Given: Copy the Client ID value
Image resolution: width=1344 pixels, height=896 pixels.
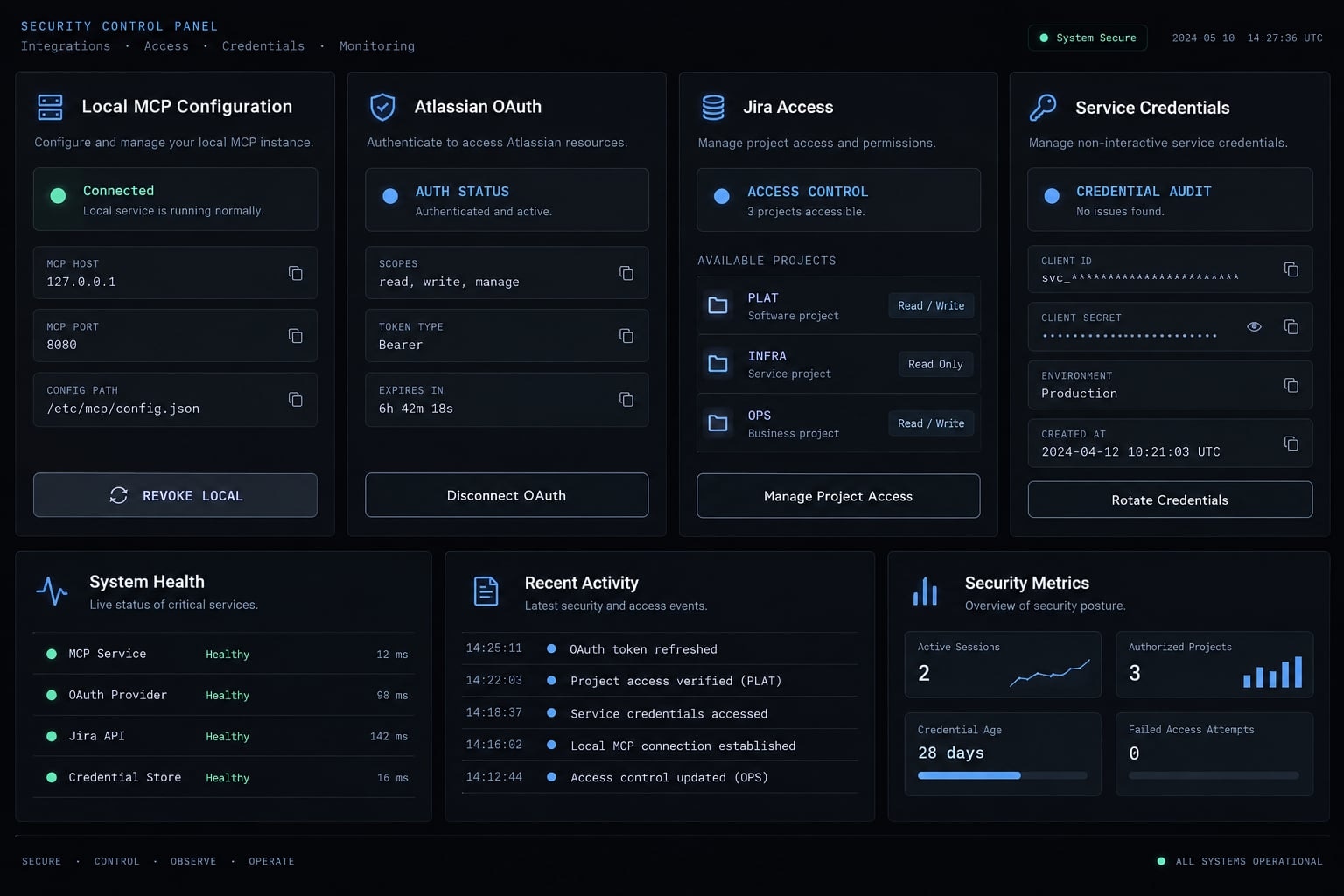Looking at the screenshot, I should [x=1291, y=269].
